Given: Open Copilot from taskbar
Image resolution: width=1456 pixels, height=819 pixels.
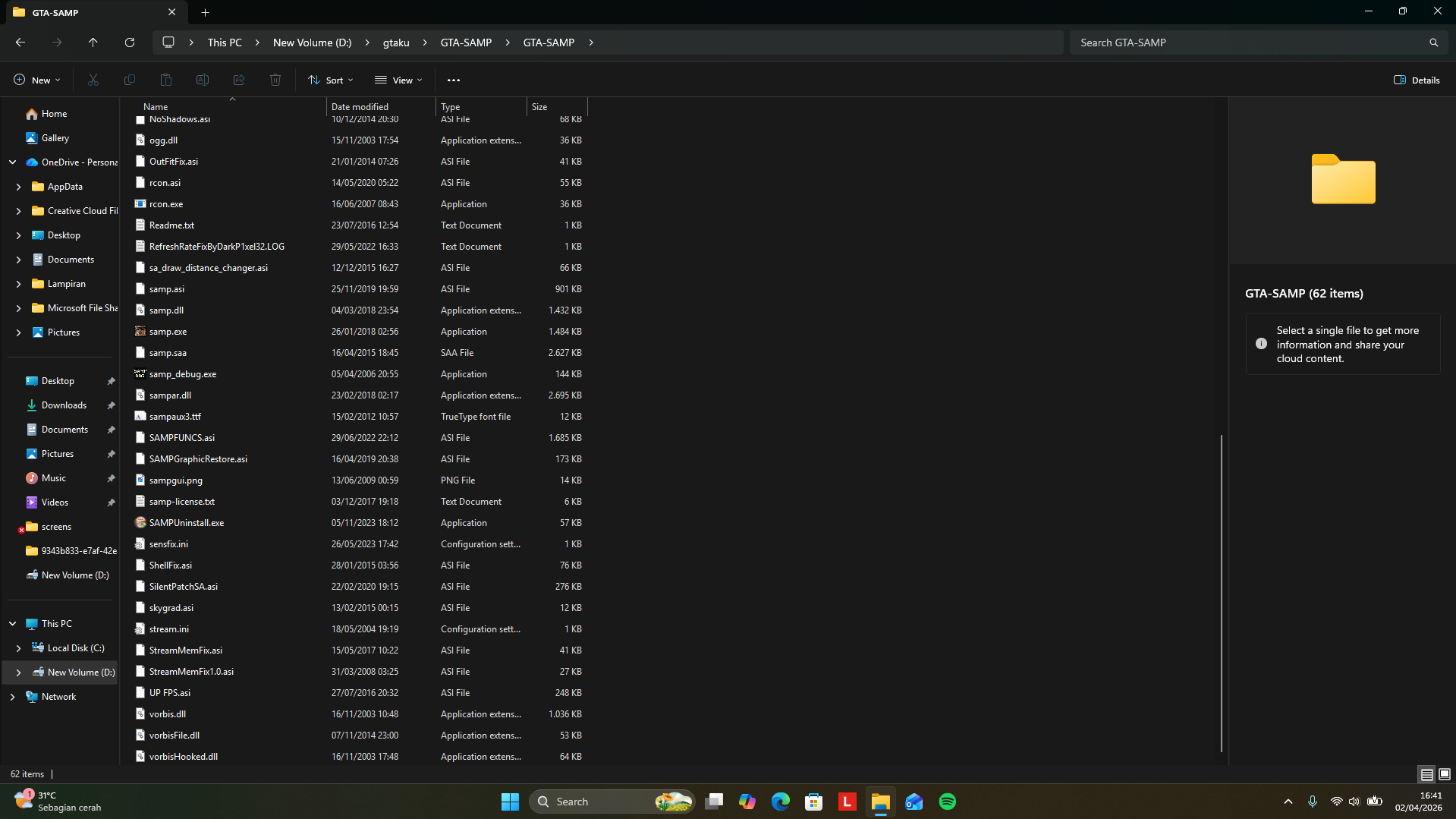Looking at the screenshot, I should (x=747, y=802).
